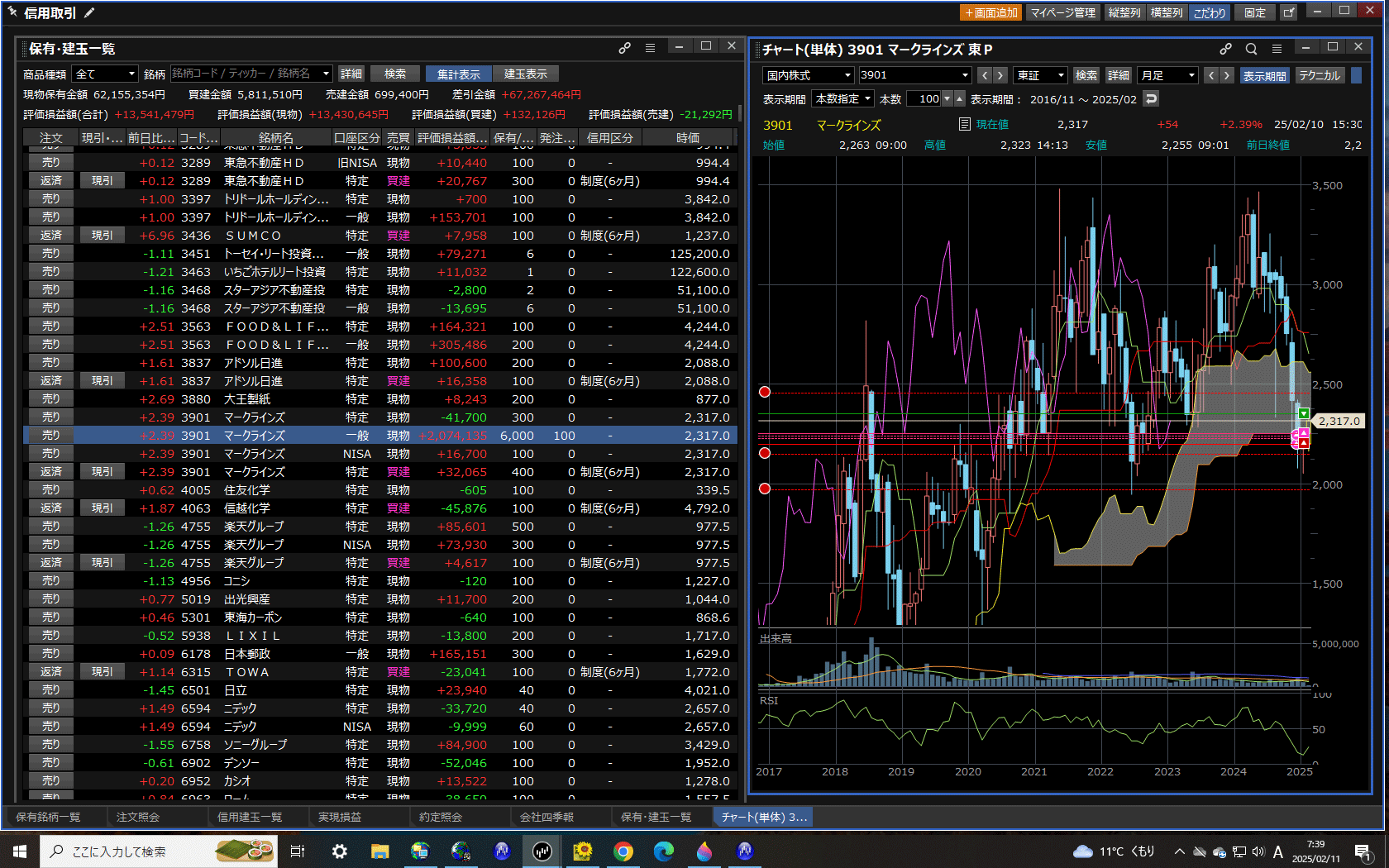Click 詳細 button in the chart toolbar
The image size is (1389, 868).
tap(1119, 75)
